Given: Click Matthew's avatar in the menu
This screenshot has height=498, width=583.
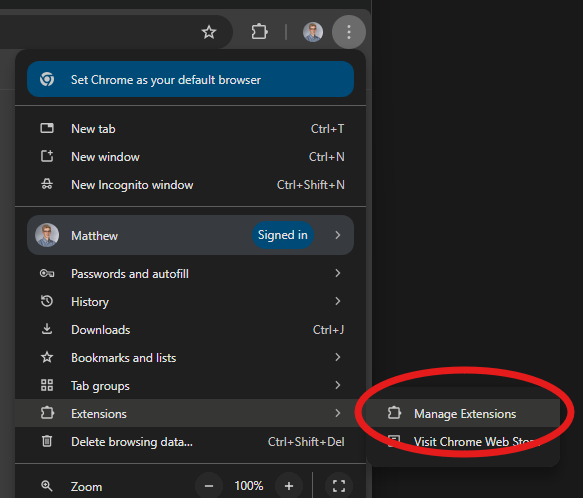Looking at the screenshot, I should point(47,235).
